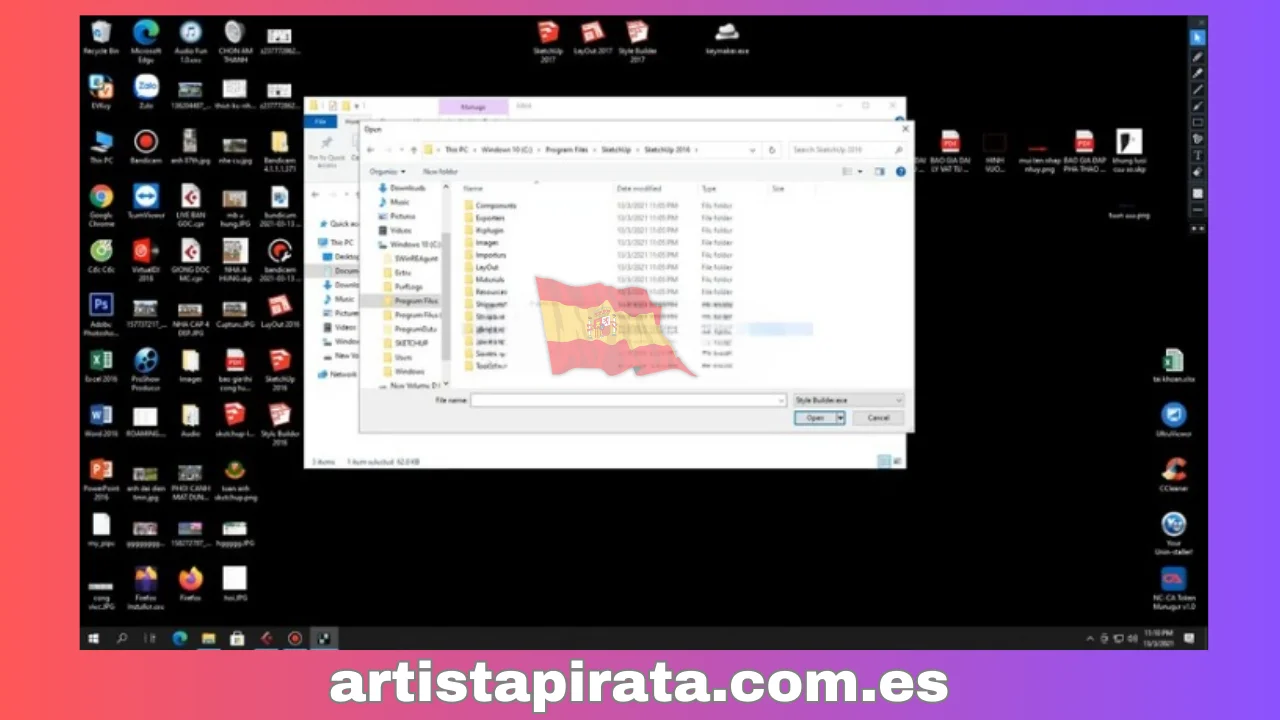Screen dimensions: 1280x720
Task: Launch the TeamViewer desktop shortcut
Action: coord(146,202)
